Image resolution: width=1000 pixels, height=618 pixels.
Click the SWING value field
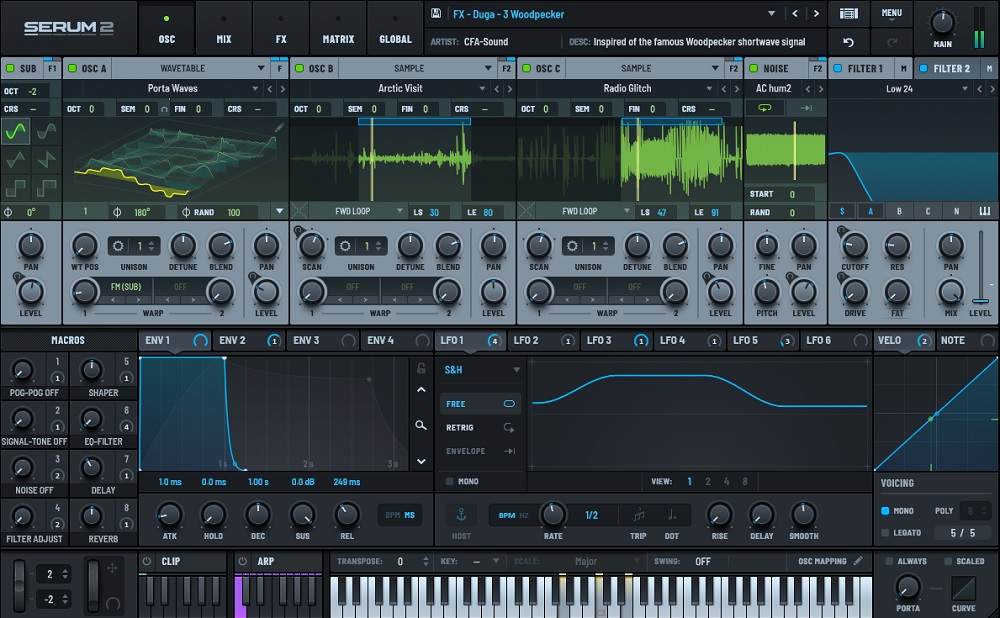click(703, 561)
